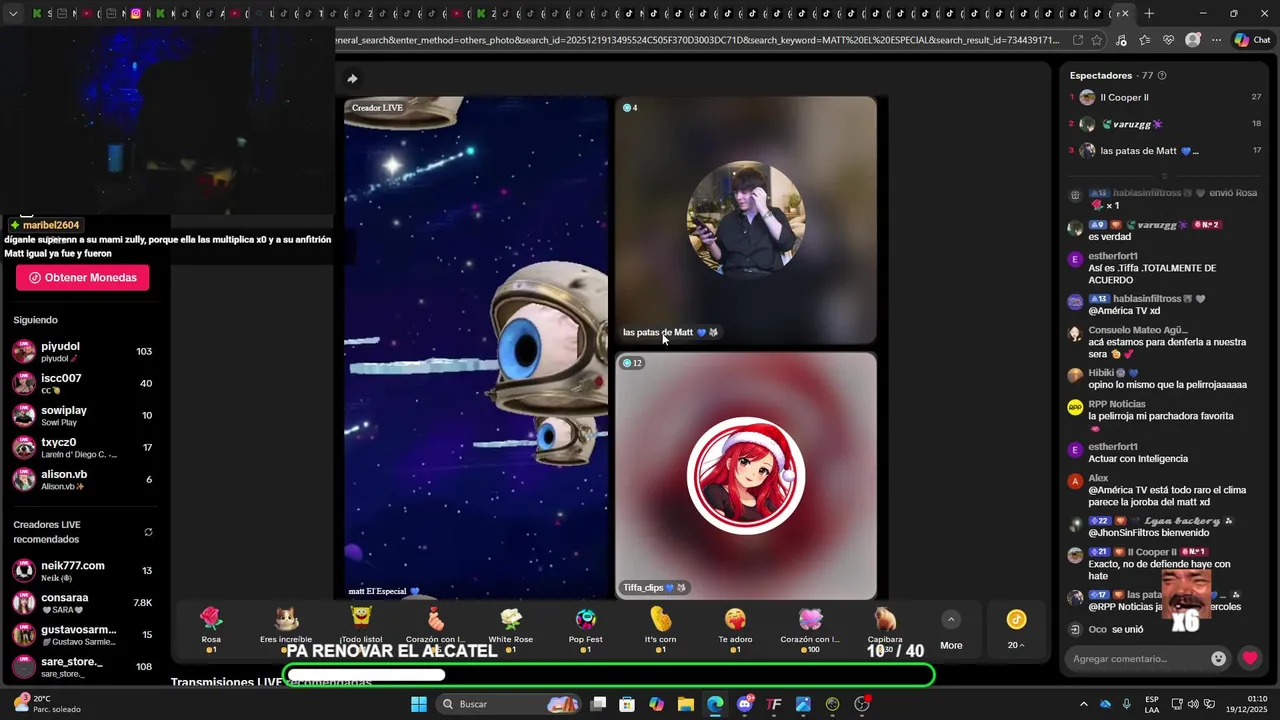Open a new browser tab

click(1149, 13)
